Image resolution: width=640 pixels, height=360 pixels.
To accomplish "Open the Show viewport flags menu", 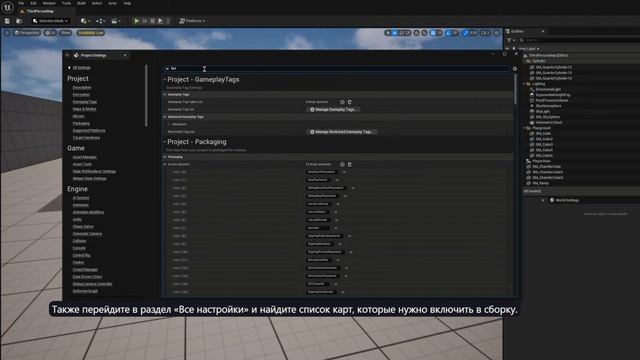I will point(65,33).
